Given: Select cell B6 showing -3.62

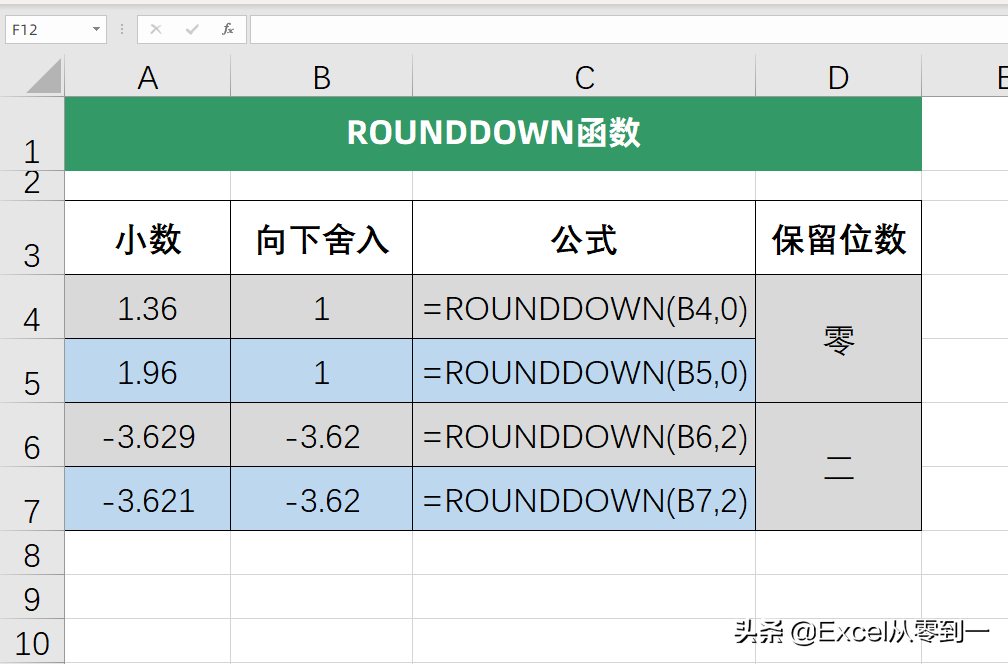Looking at the screenshot, I should (321, 435).
